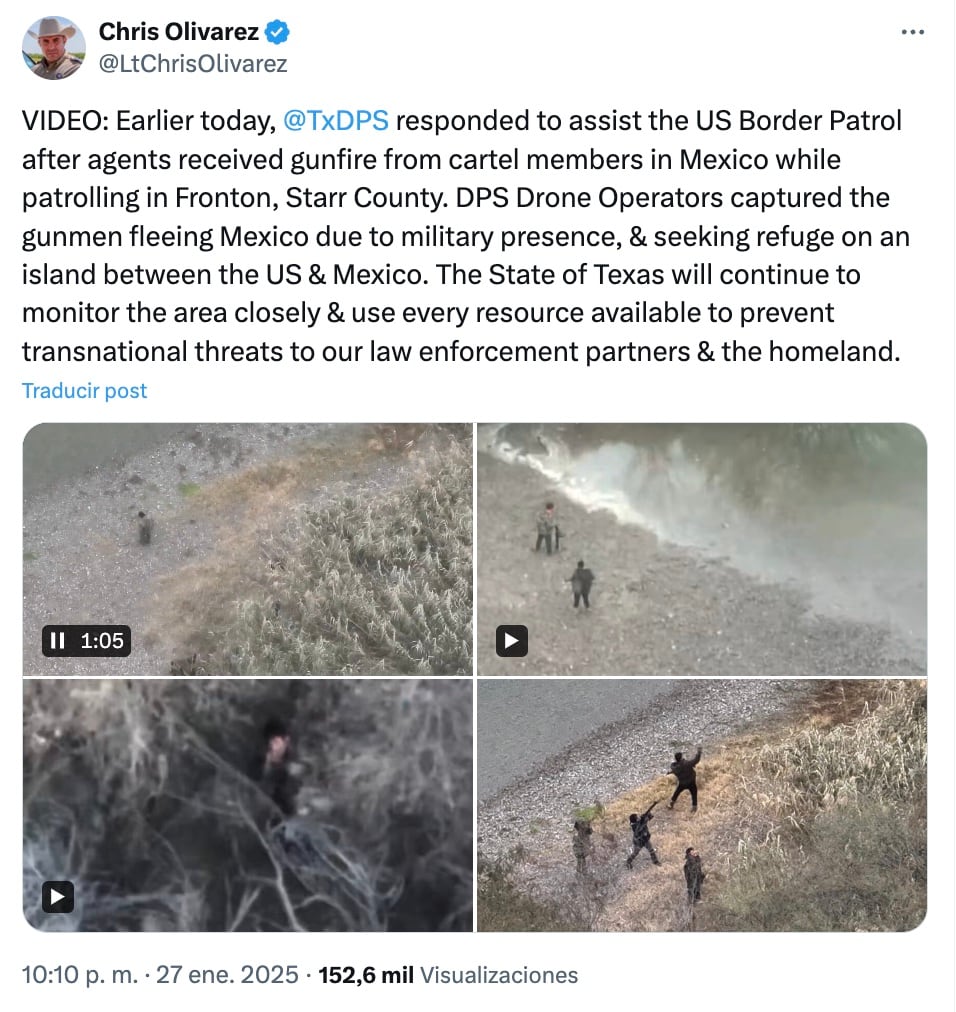Click the Traducir post link
The width and height of the screenshot is (956, 1012).
click(x=85, y=390)
